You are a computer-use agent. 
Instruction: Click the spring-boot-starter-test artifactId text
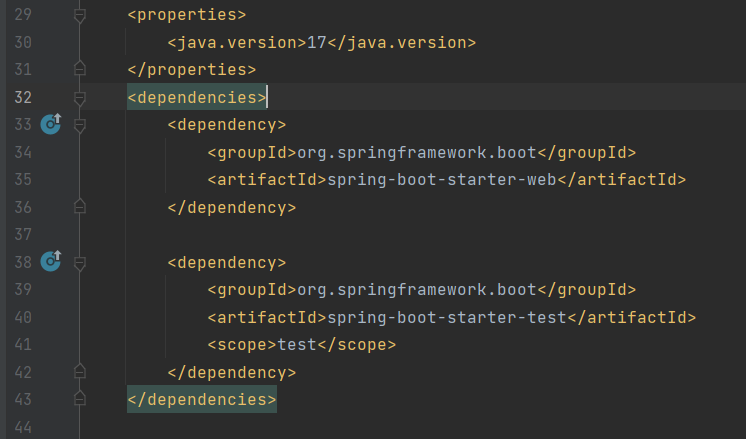click(x=447, y=317)
